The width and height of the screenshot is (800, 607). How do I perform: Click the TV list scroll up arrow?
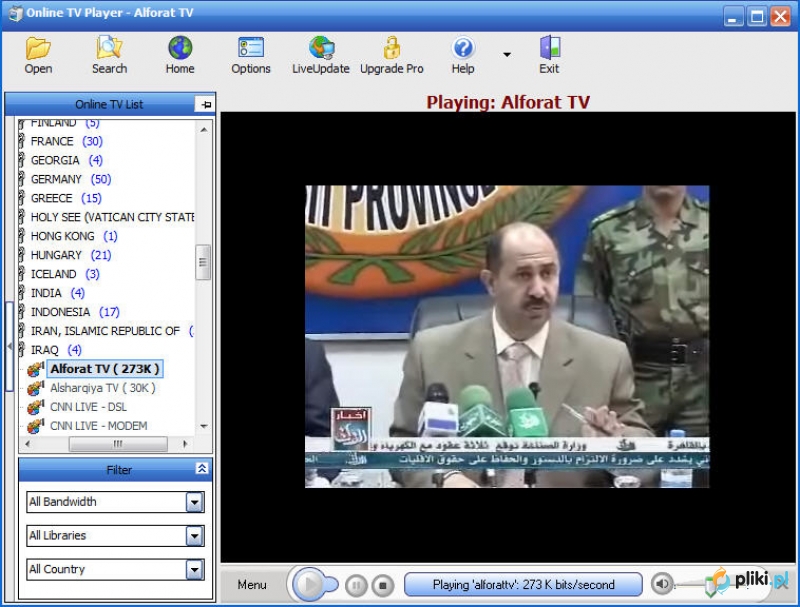coord(204,130)
